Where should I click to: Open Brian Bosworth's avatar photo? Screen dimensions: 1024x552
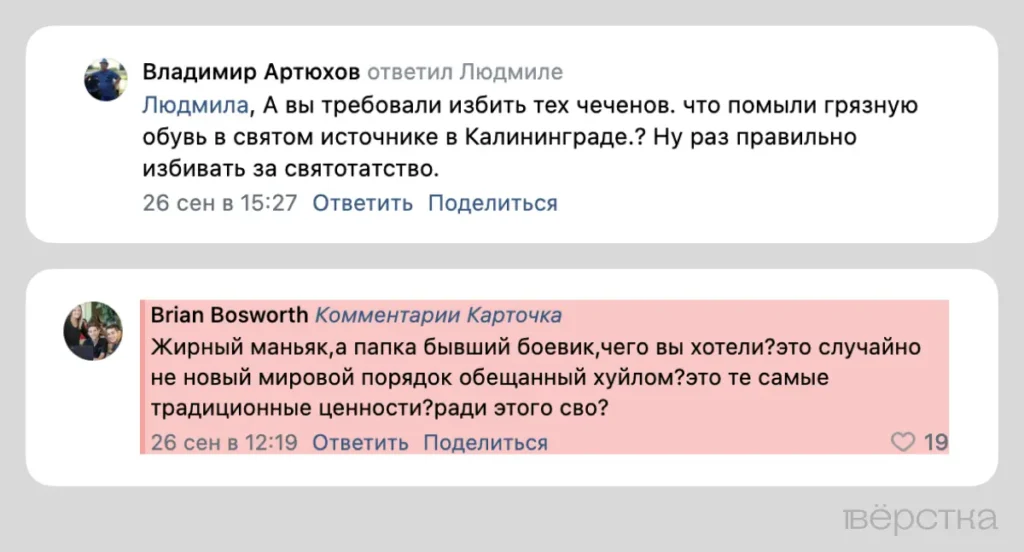point(93,331)
